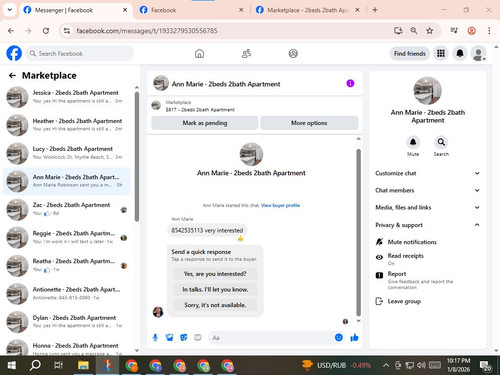500x375 pixels.
Task: Choose a GIF icon
Action: (x=198, y=338)
